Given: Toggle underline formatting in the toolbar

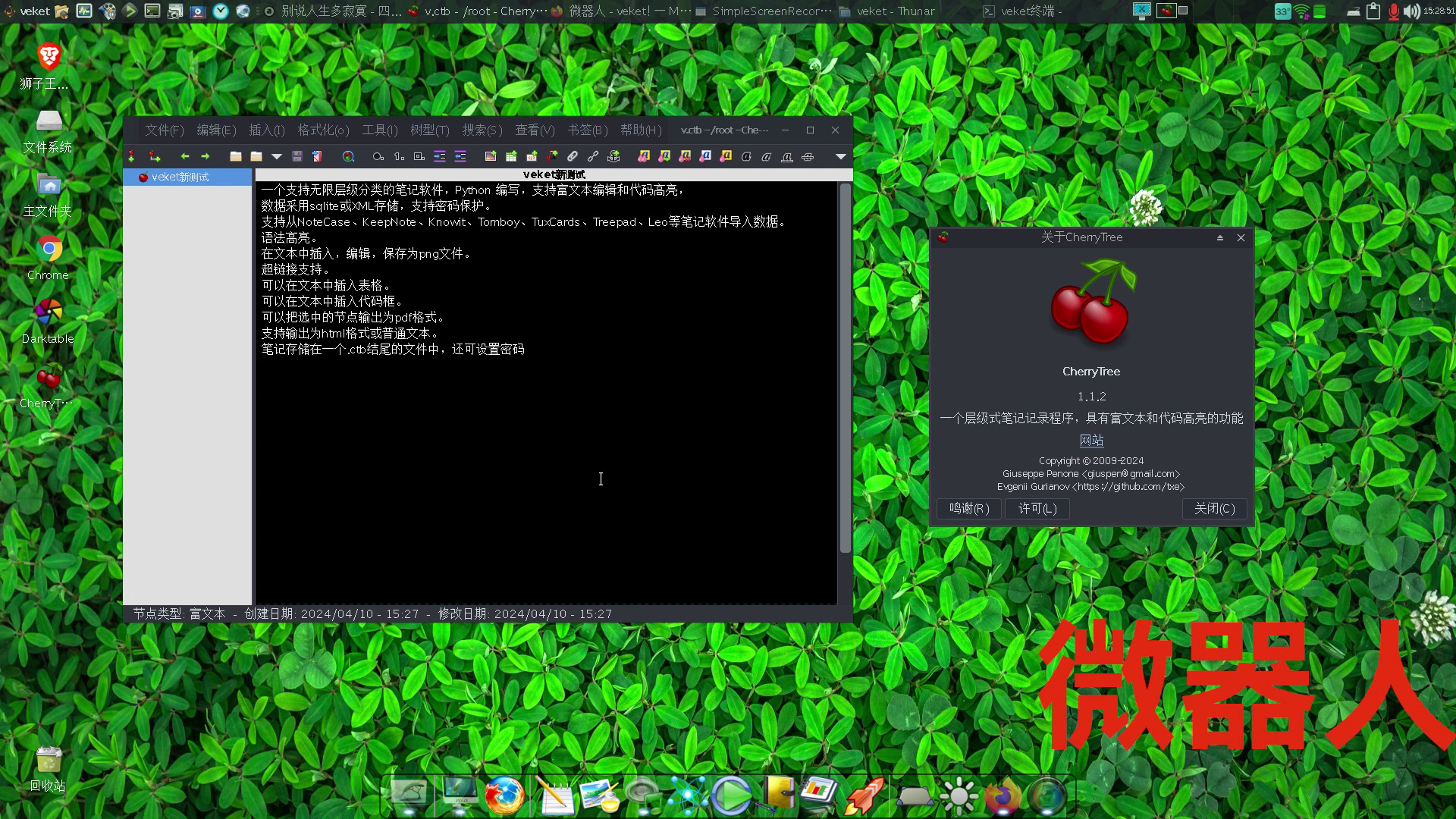Looking at the screenshot, I should click(787, 156).
